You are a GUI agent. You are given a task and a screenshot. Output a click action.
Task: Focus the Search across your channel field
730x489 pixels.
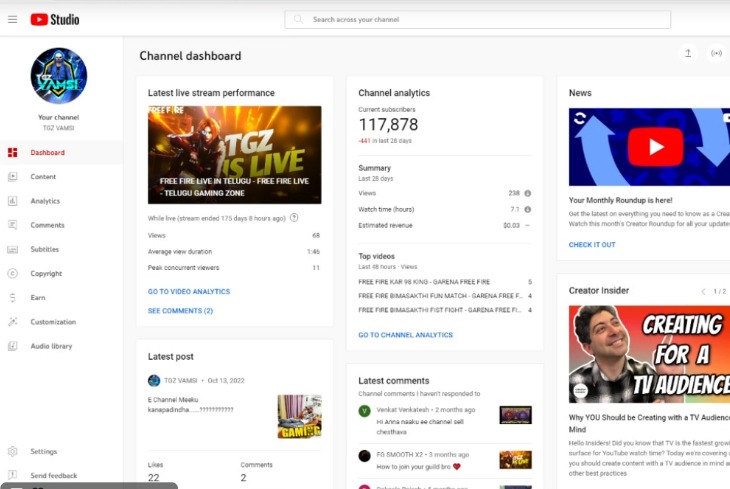coord(478,20)
